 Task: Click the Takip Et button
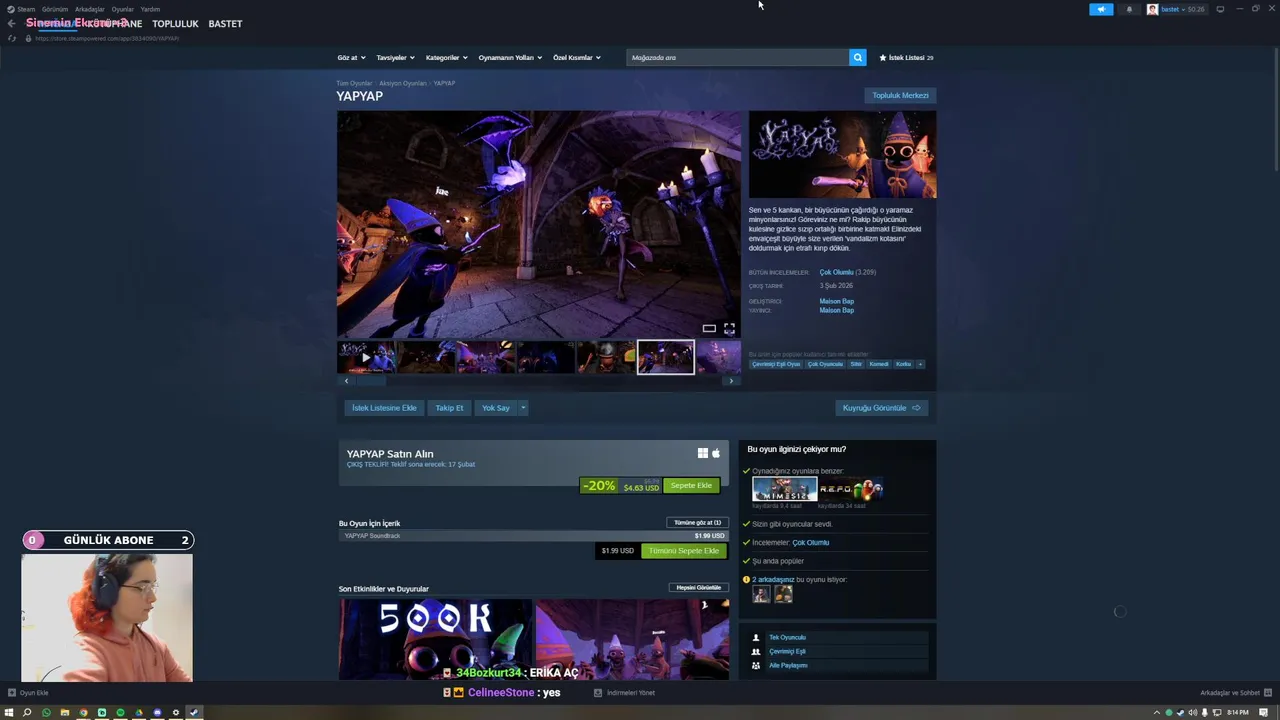449,408
